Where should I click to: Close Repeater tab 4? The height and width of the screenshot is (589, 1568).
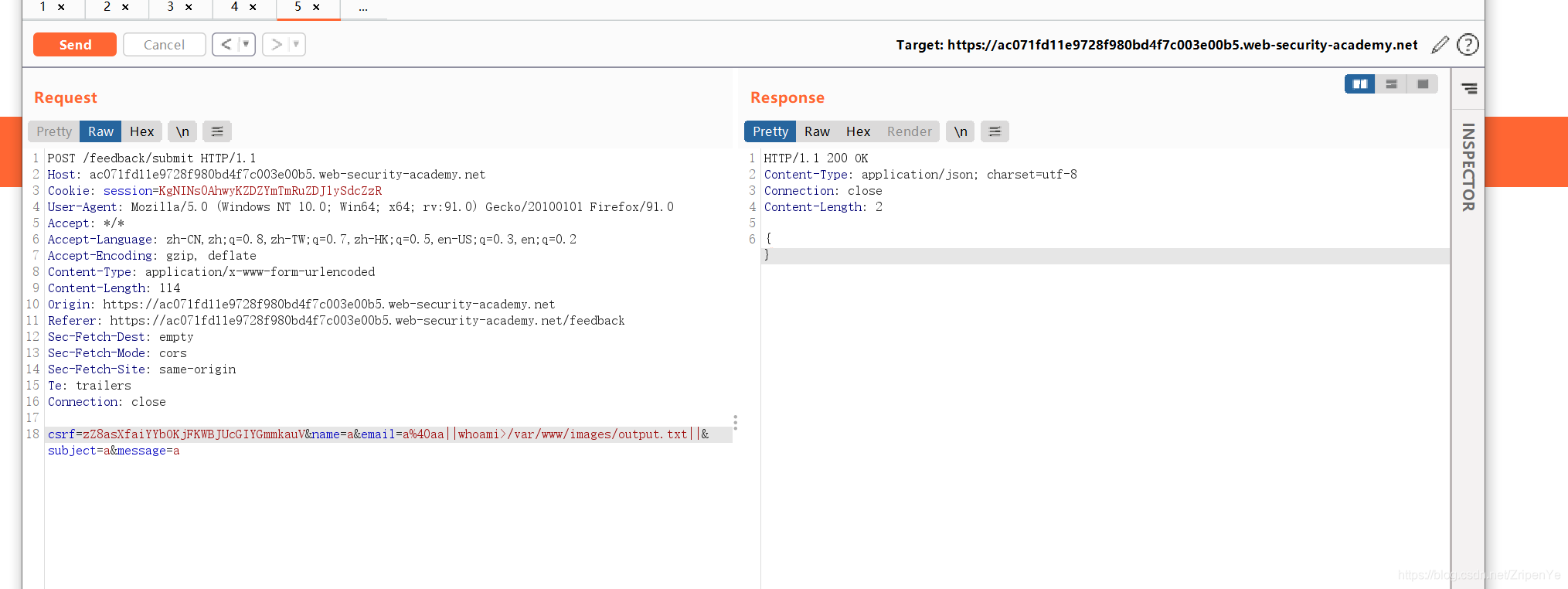[253, 7]
